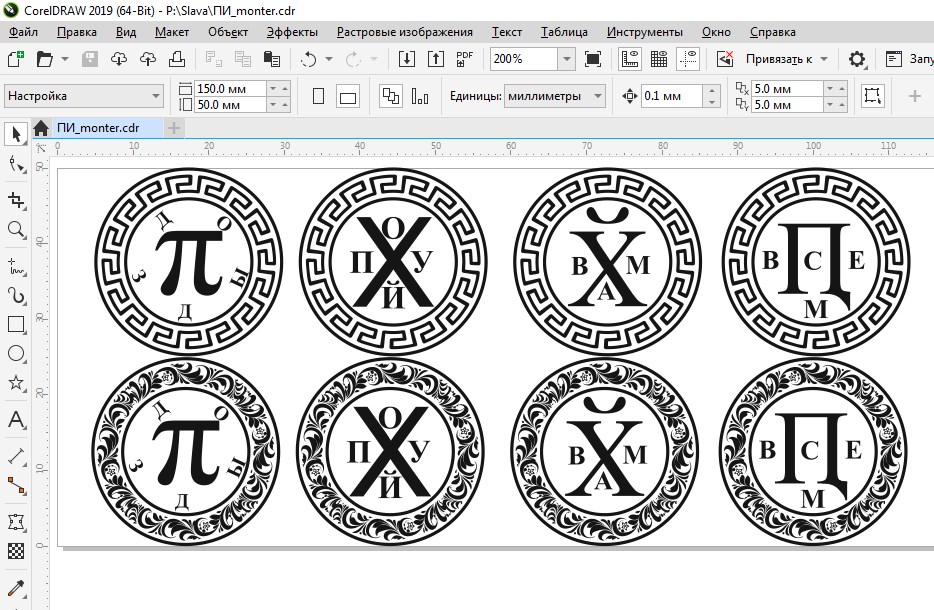Click the Publish to PDF icon

[464, 59]
